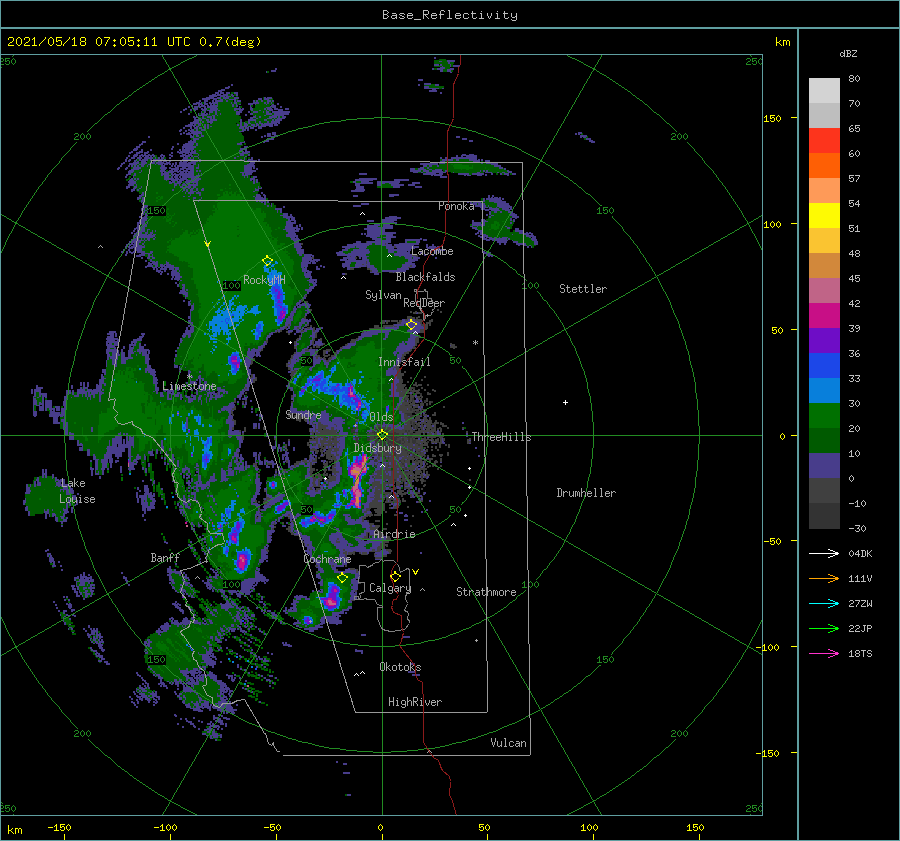
Task: Click asterisk marker above Limestone label
Action: (x=189, y=377)
